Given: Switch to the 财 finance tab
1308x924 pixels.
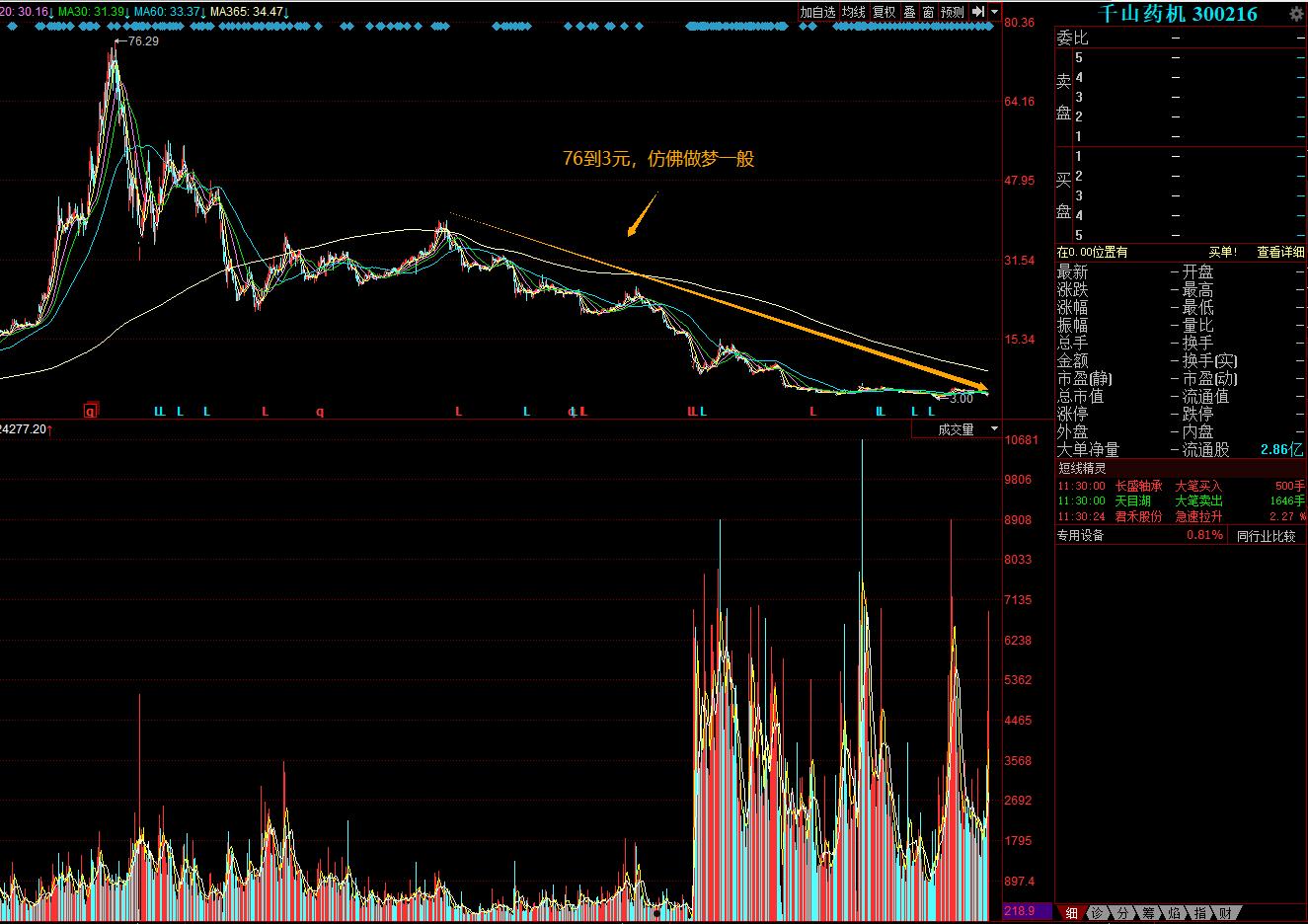Looking at the screenshot, I should pyautogui.click(x=1224, y=913).
